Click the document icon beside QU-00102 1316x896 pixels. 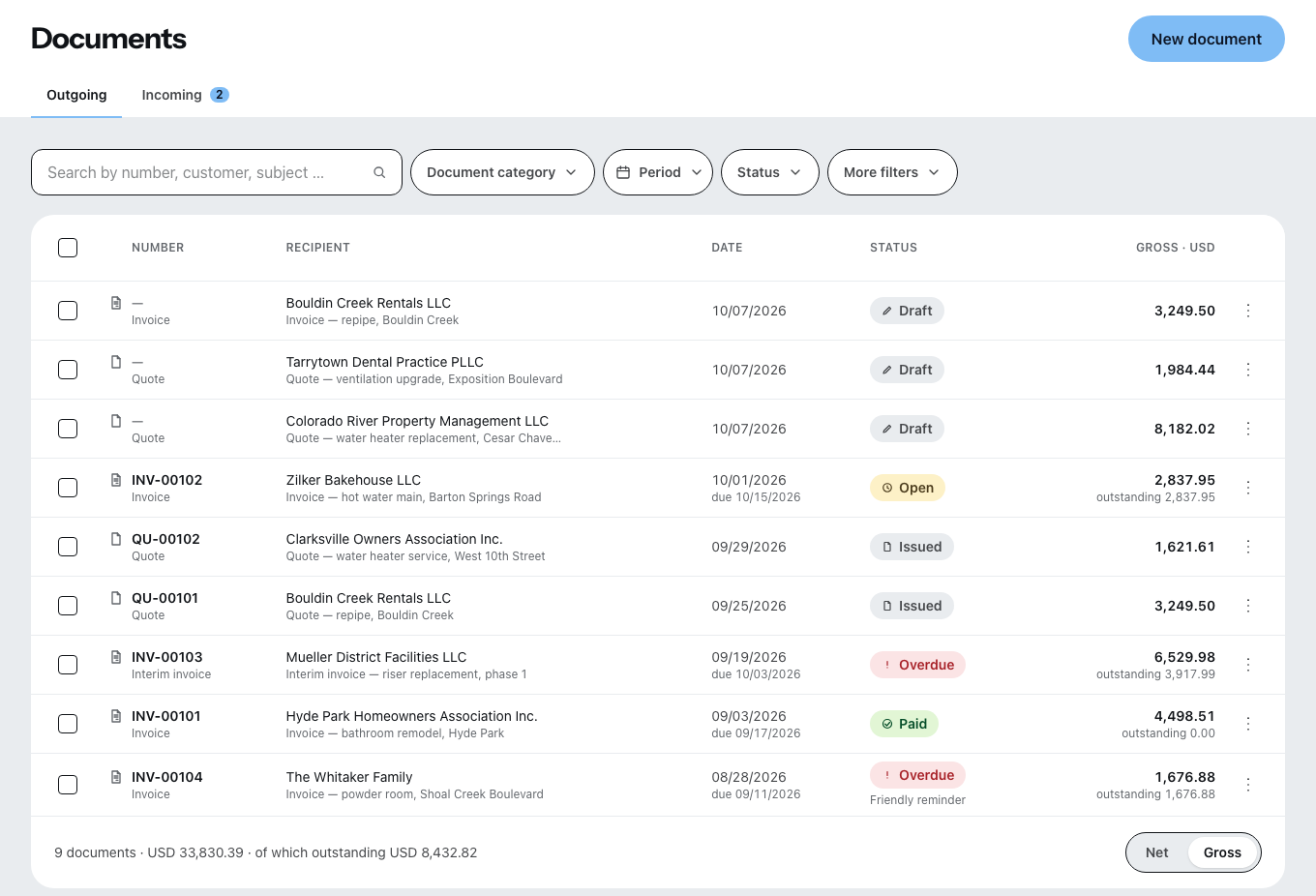pyautogui.click(x=116, y=539)
